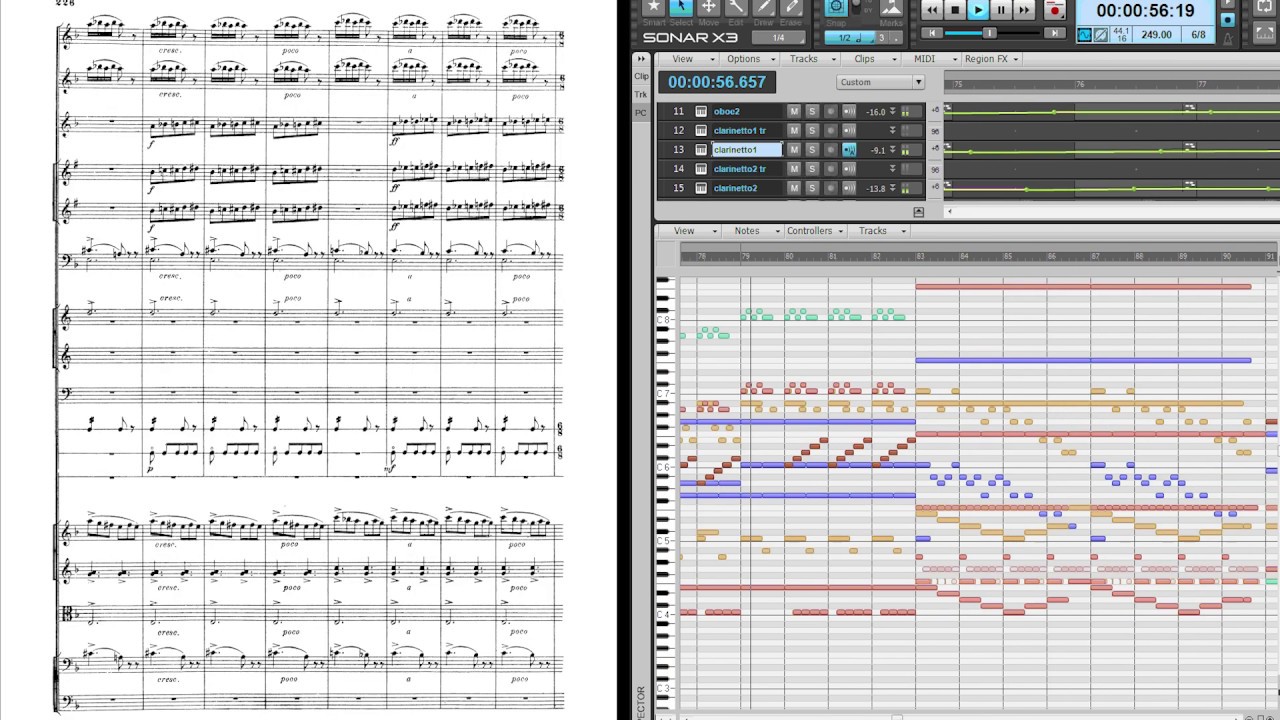The image size is (1280, 720).
Task: Choose the Move tool
Action: pos(708,7)
